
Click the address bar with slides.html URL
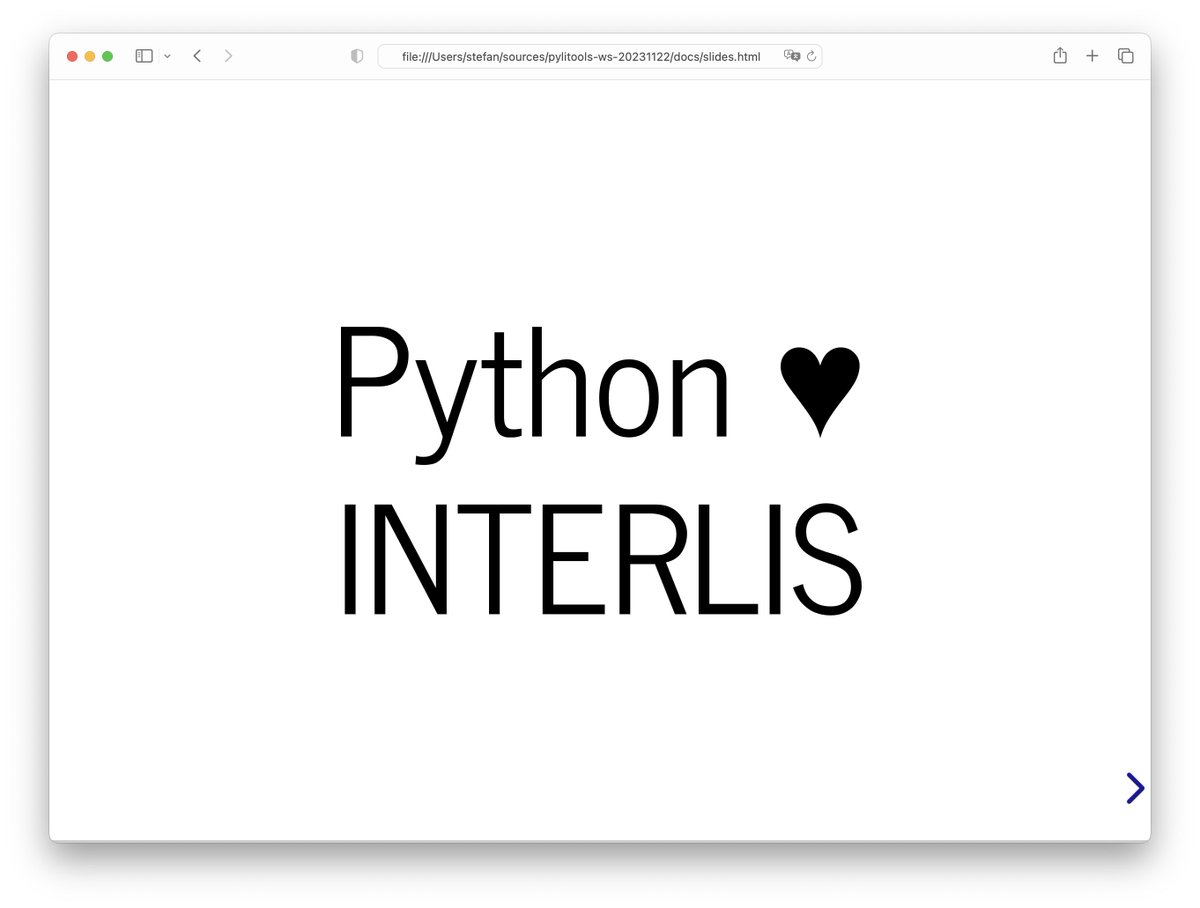599,57
